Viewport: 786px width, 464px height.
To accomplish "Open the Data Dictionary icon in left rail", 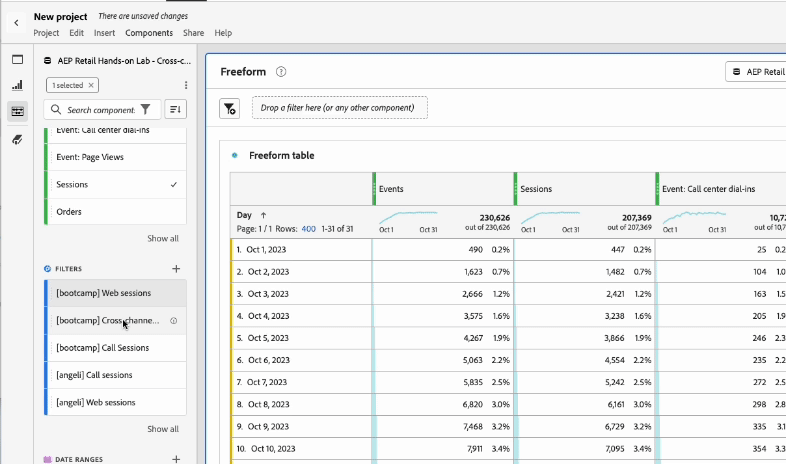I will [18, 139].
